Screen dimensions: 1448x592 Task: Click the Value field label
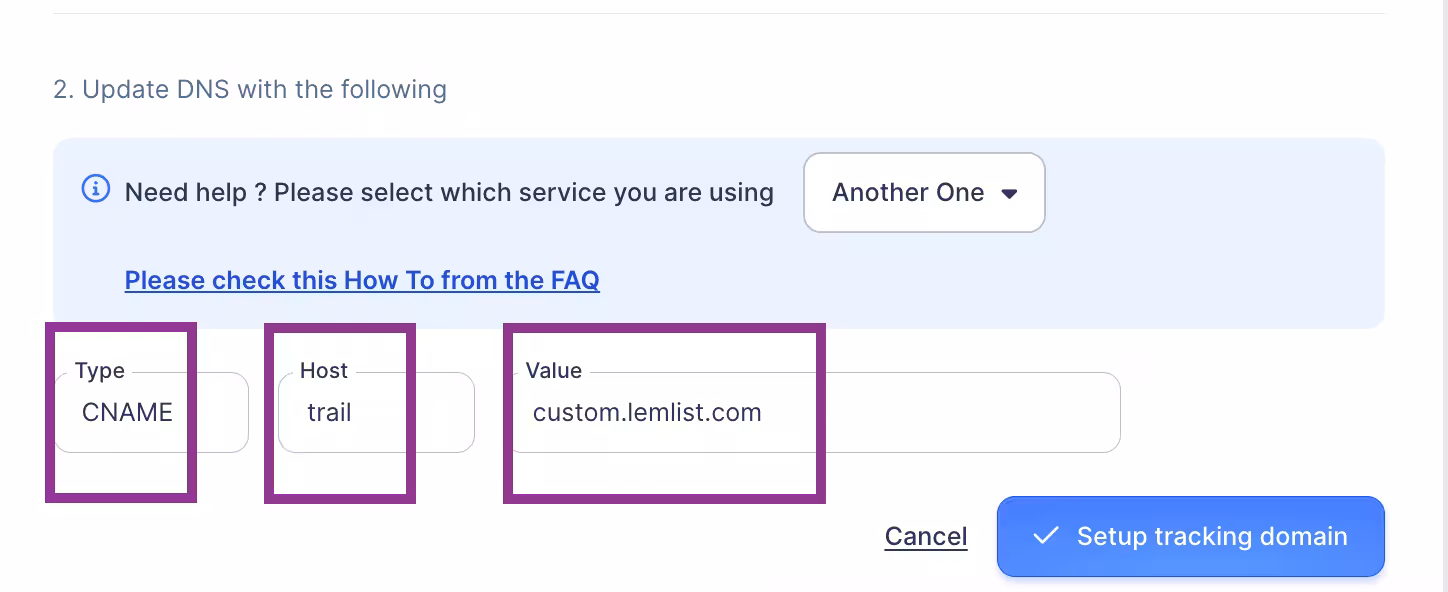pyautogui.click(x=554, y=371)
